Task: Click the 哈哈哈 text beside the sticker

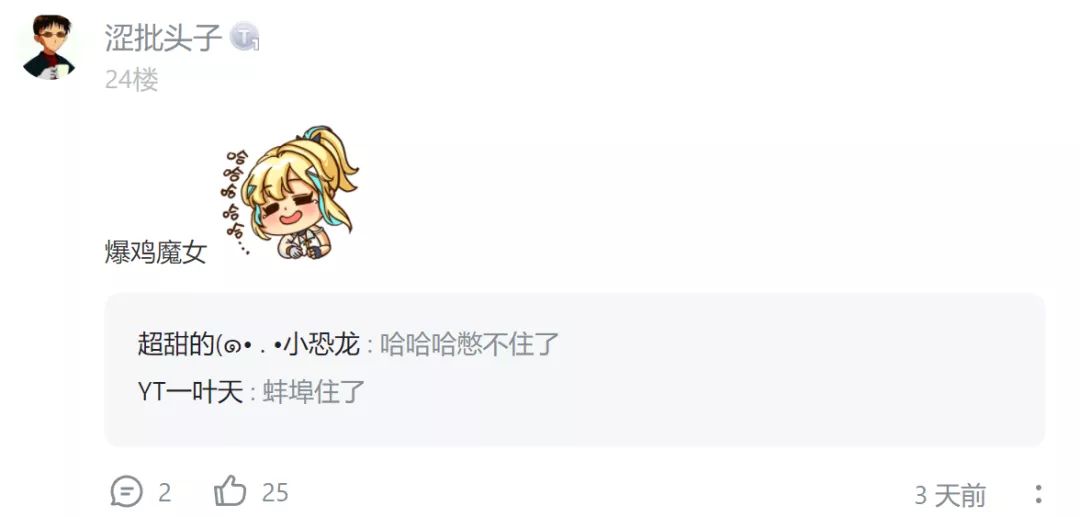Action: point(236,201)
